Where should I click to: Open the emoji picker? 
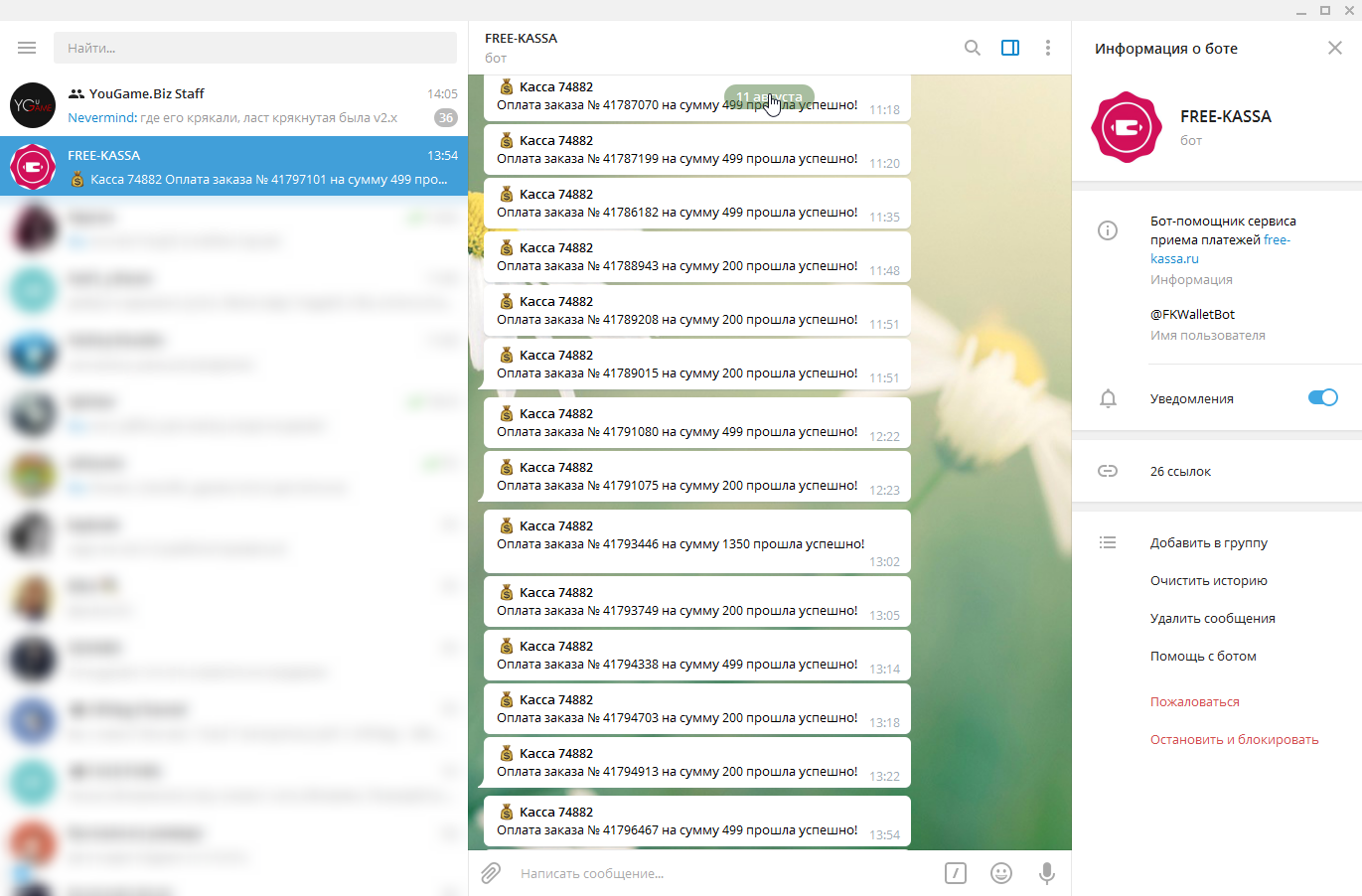(1001, 873)
